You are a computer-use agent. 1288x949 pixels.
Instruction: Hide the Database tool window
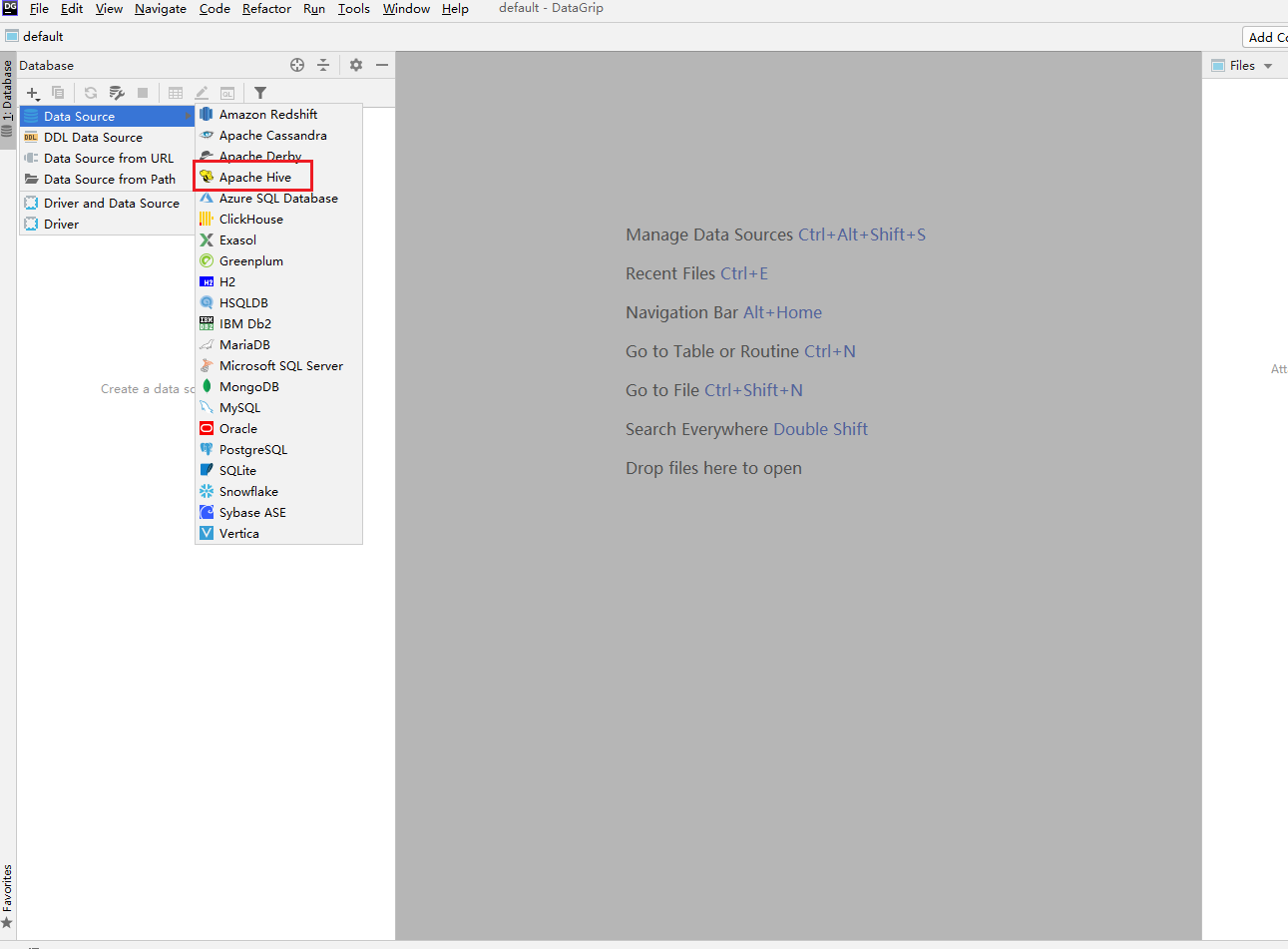(382, 65)
